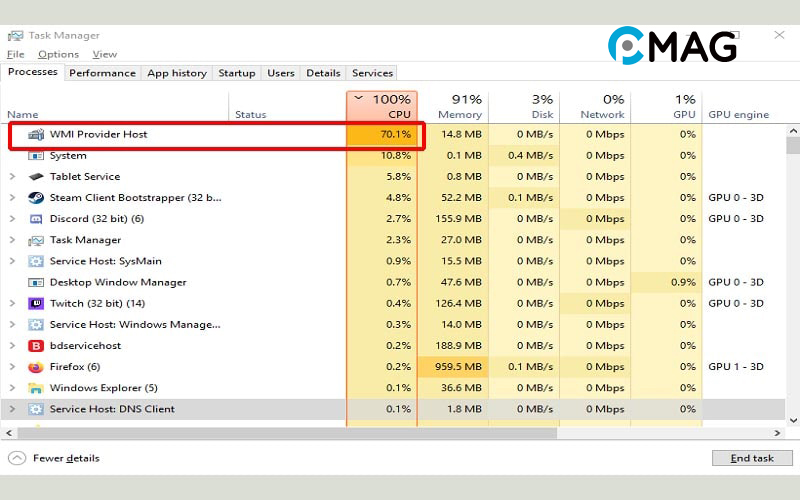Click the Twitch process icon
The image size is (800, 500).
36,304
